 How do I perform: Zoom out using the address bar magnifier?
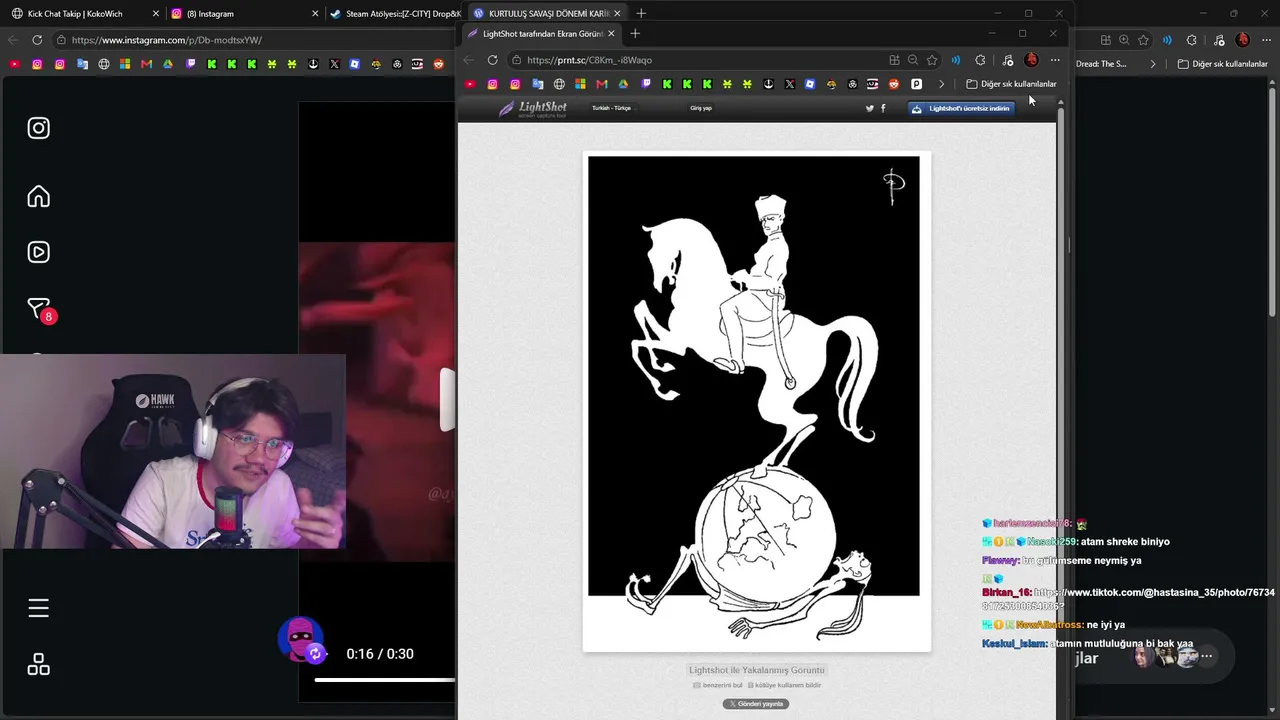point(913,60)
